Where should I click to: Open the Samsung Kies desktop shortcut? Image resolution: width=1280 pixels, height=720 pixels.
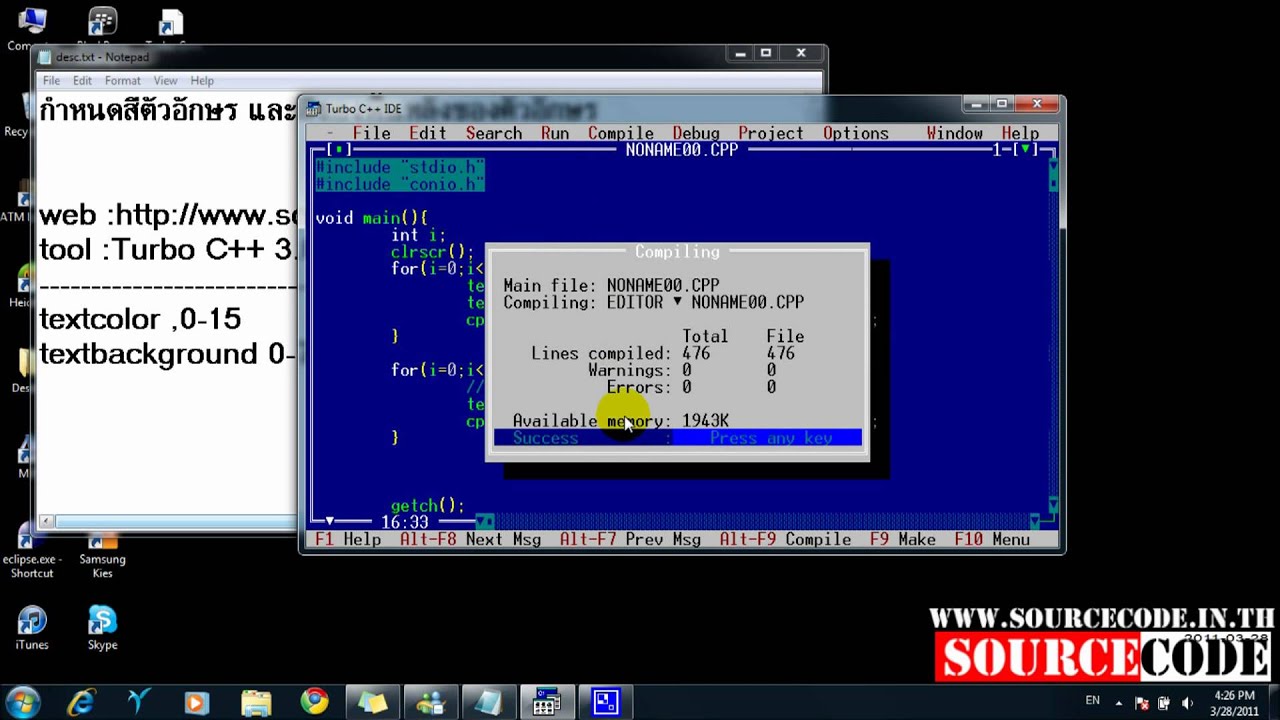102,556
